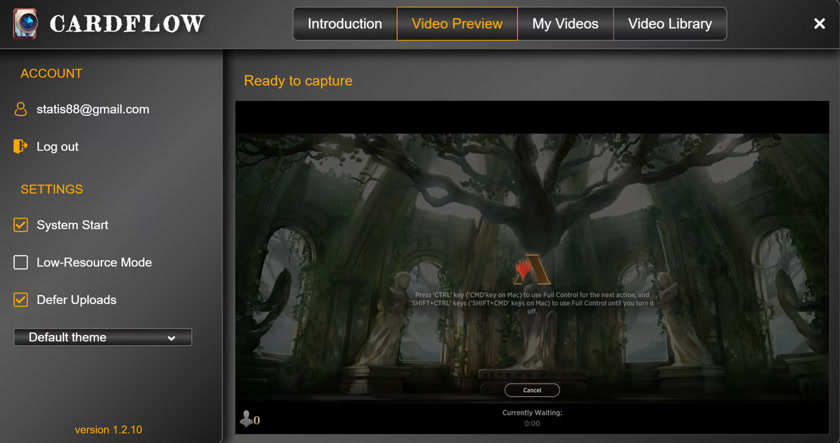Click the Log out link
Image resolution: width=840 pixels, height=443 pixels.
pos(57,147)
